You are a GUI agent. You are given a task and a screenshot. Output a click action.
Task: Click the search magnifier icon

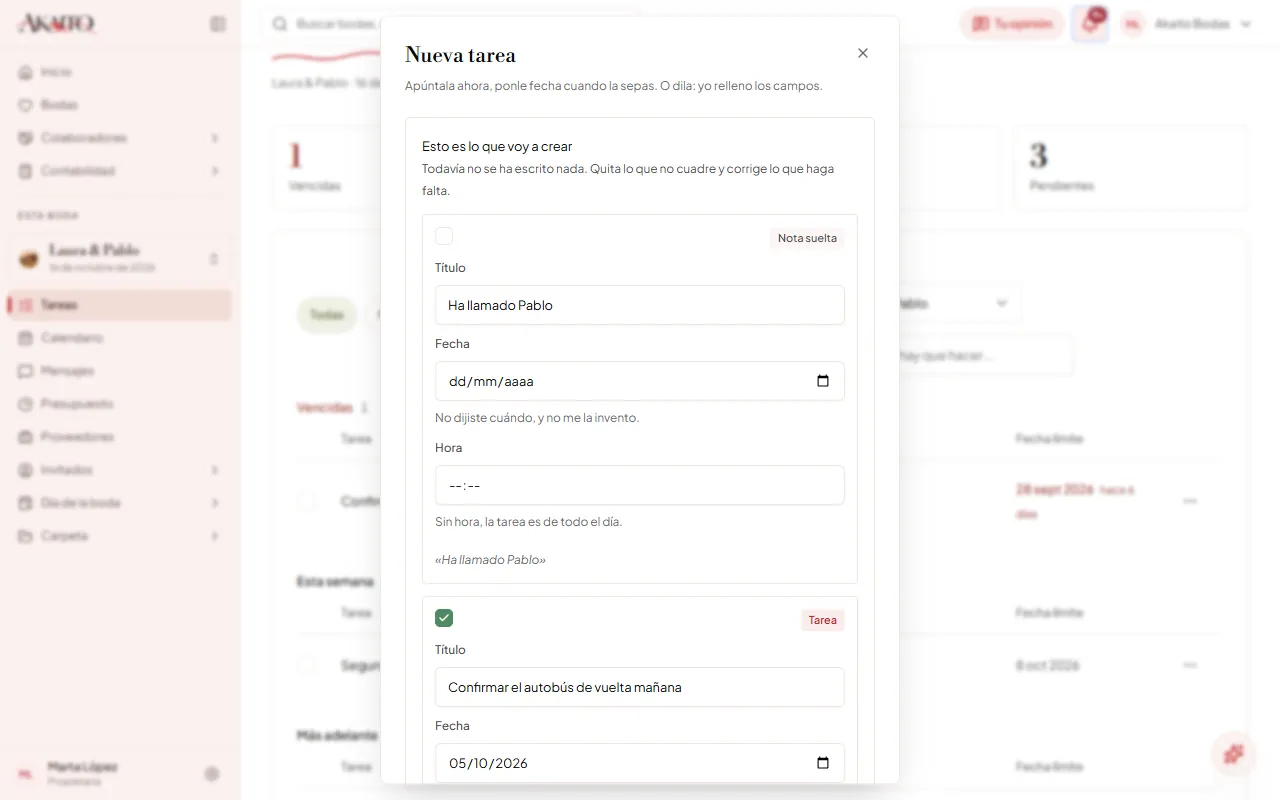[280, 24]
